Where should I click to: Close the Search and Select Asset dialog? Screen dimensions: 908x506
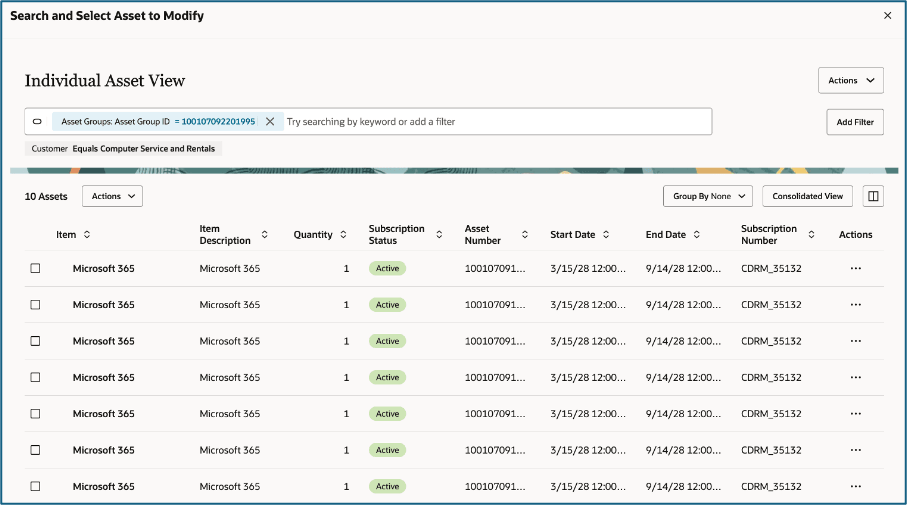point(887,16)
